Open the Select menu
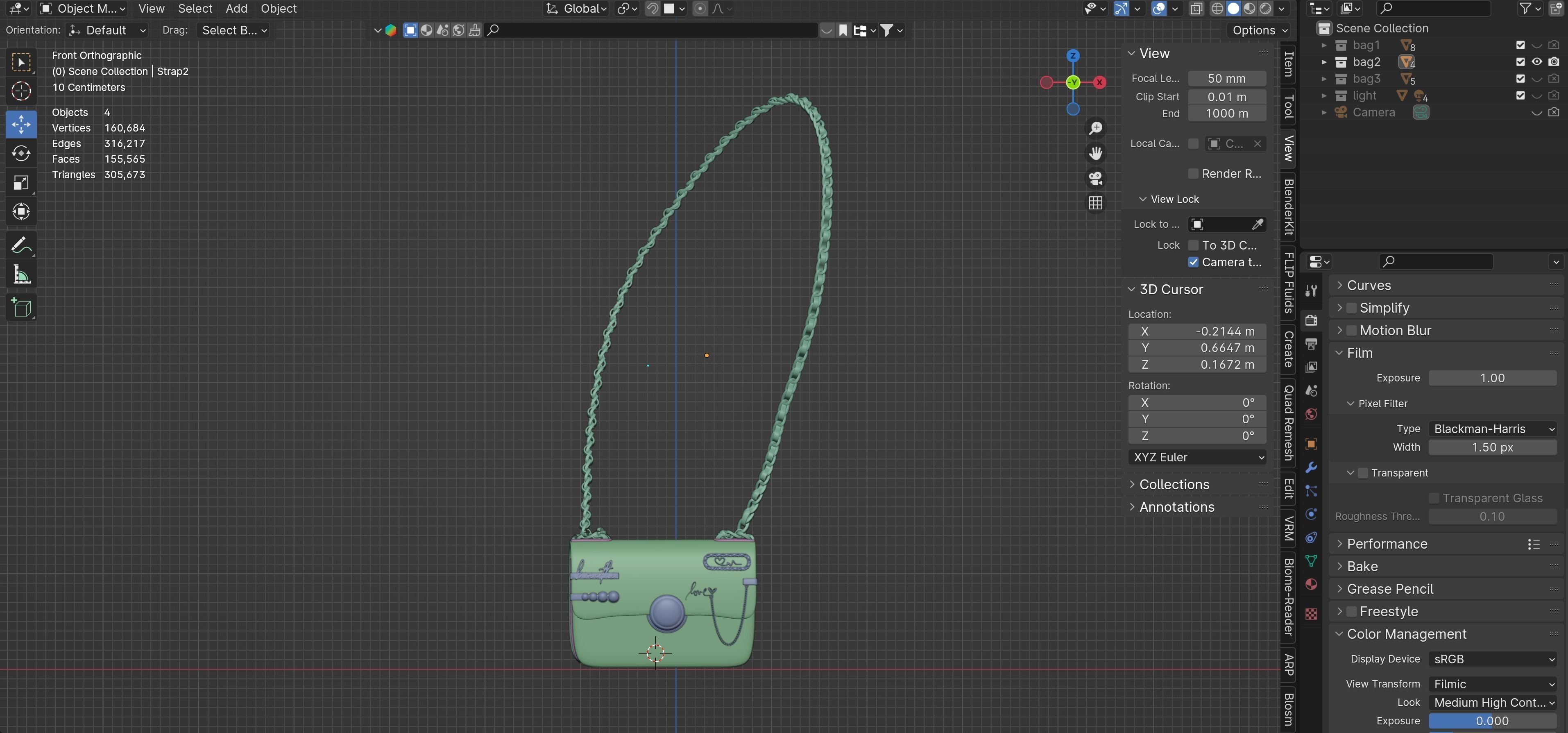Image resolution: width=1568 pixels, height=733 pixels. coord(195,9)
